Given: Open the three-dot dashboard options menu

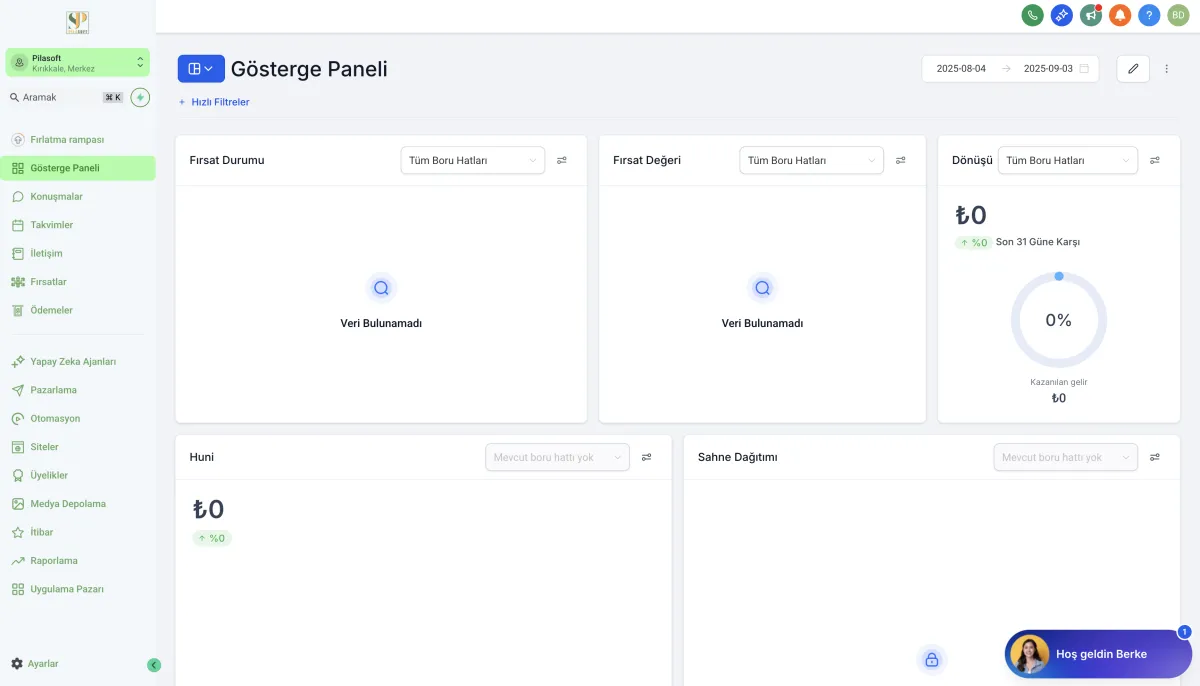Looking at the screenshot, I should point(1166,68).
